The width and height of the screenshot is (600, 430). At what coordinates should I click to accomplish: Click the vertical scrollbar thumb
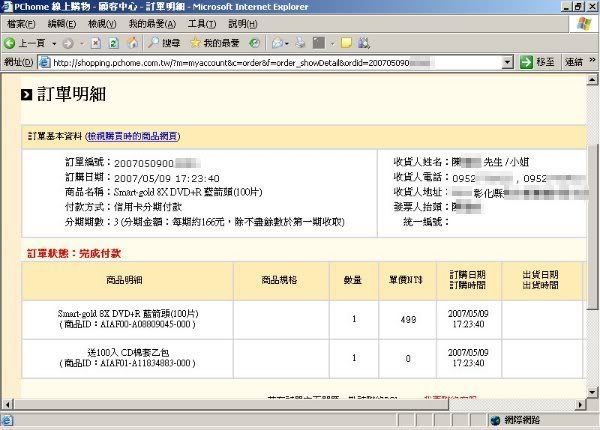(x=592, y=227)
